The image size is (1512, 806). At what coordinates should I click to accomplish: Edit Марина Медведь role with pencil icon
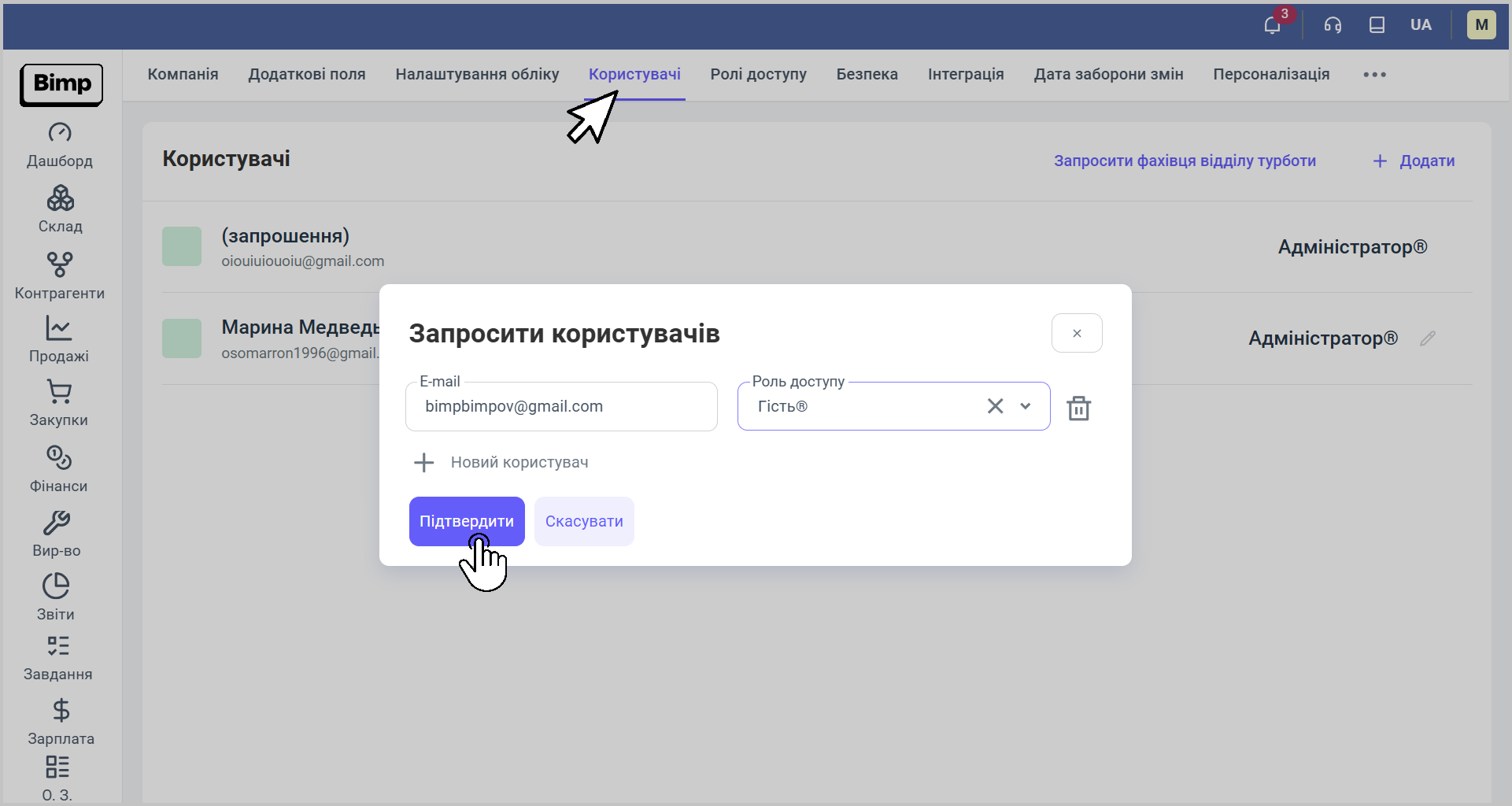pos(1428,338)
